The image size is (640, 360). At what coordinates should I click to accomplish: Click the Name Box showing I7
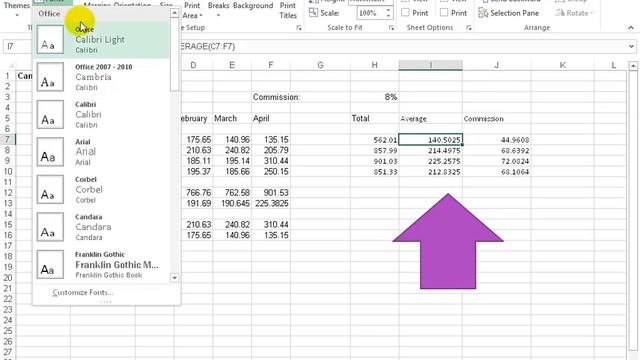tap(17, 46)
